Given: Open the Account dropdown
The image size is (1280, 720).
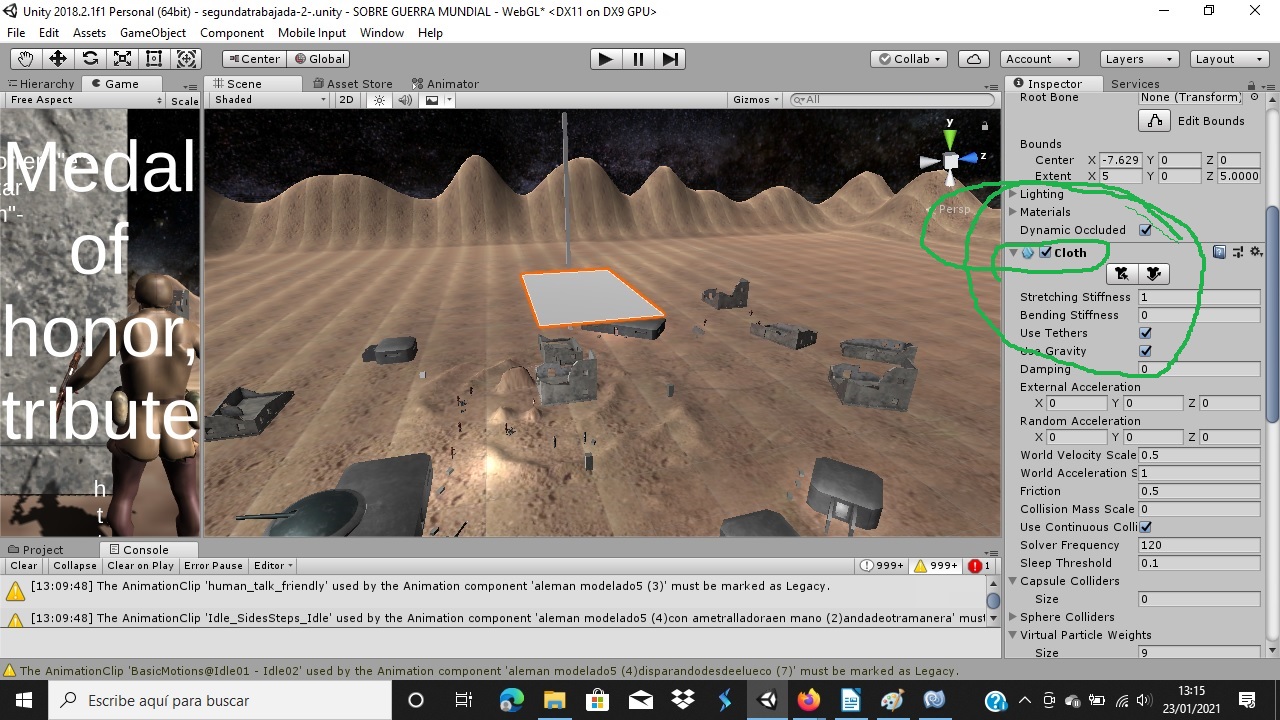Looking at the screenshot, I should [1038, 59].
